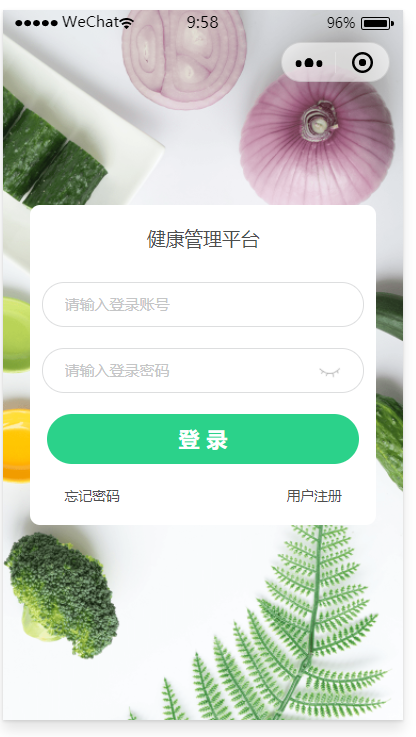Viewport: 416px width, 737px height.
Task: Tap the WeChat carrier label
Action: pos(90,22)
